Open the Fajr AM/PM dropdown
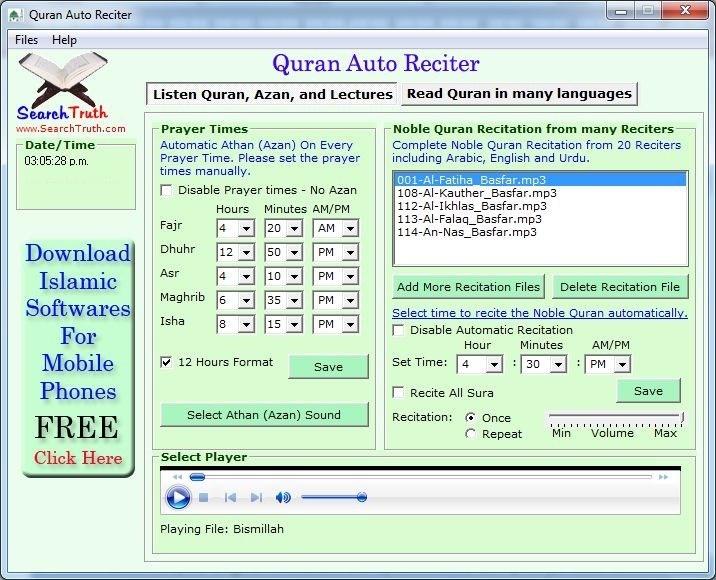This screenshot has height=580, width=716. [350, 228]
